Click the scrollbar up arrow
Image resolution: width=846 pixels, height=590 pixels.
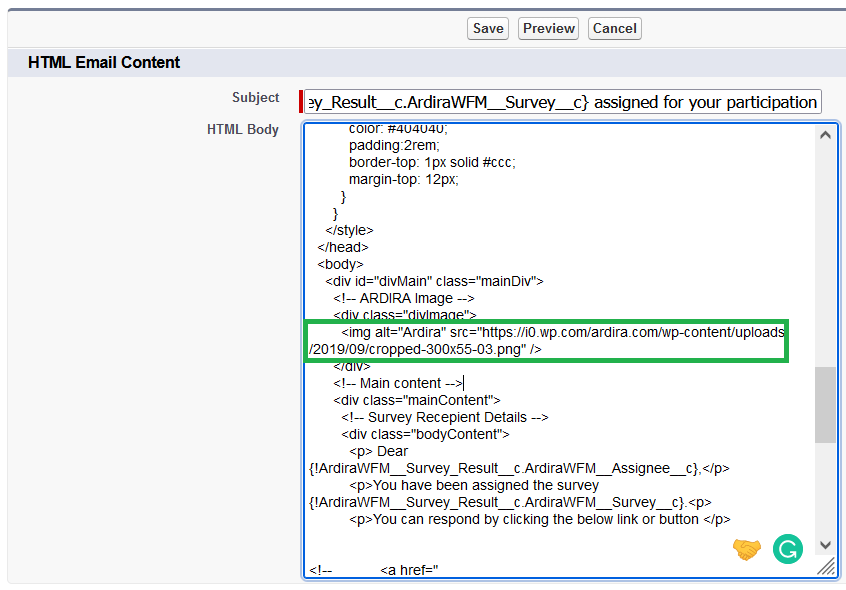tap(826, 134)
